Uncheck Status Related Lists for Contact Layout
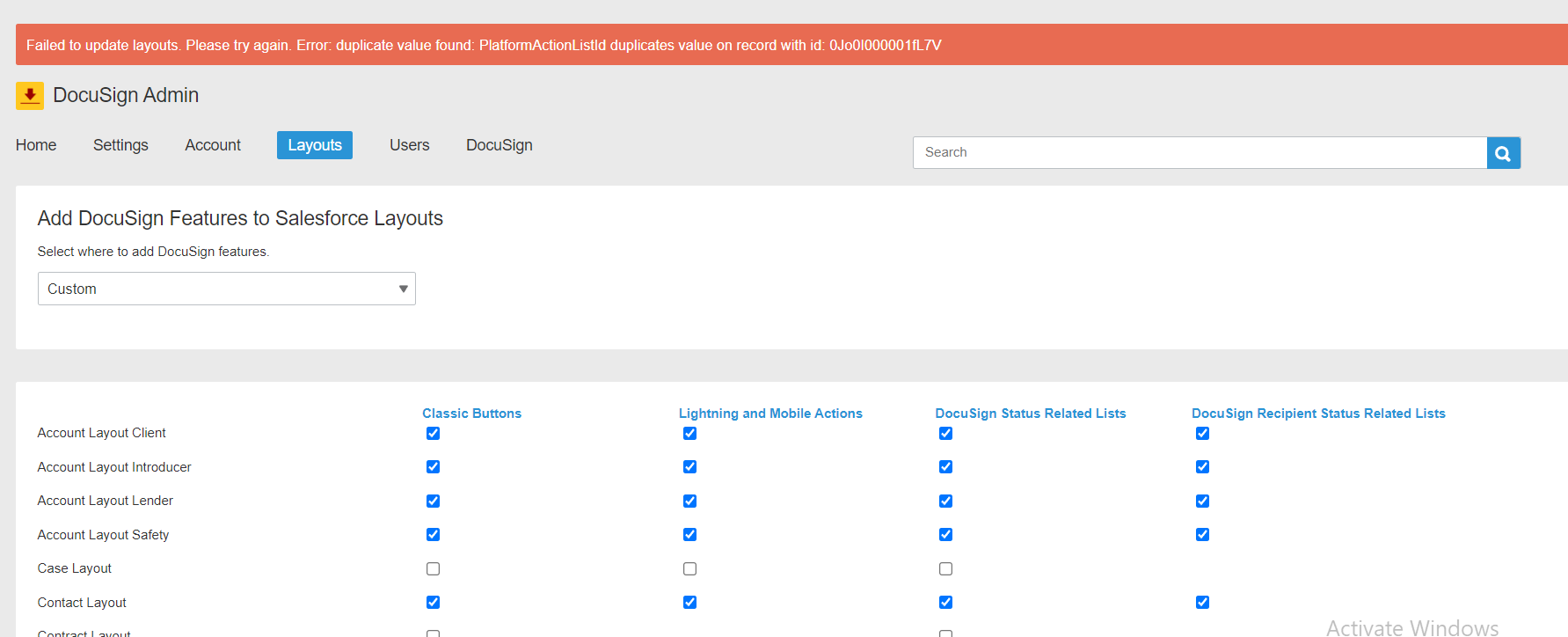This screenshot has width=1568, height=637. [x=945, y=603]
